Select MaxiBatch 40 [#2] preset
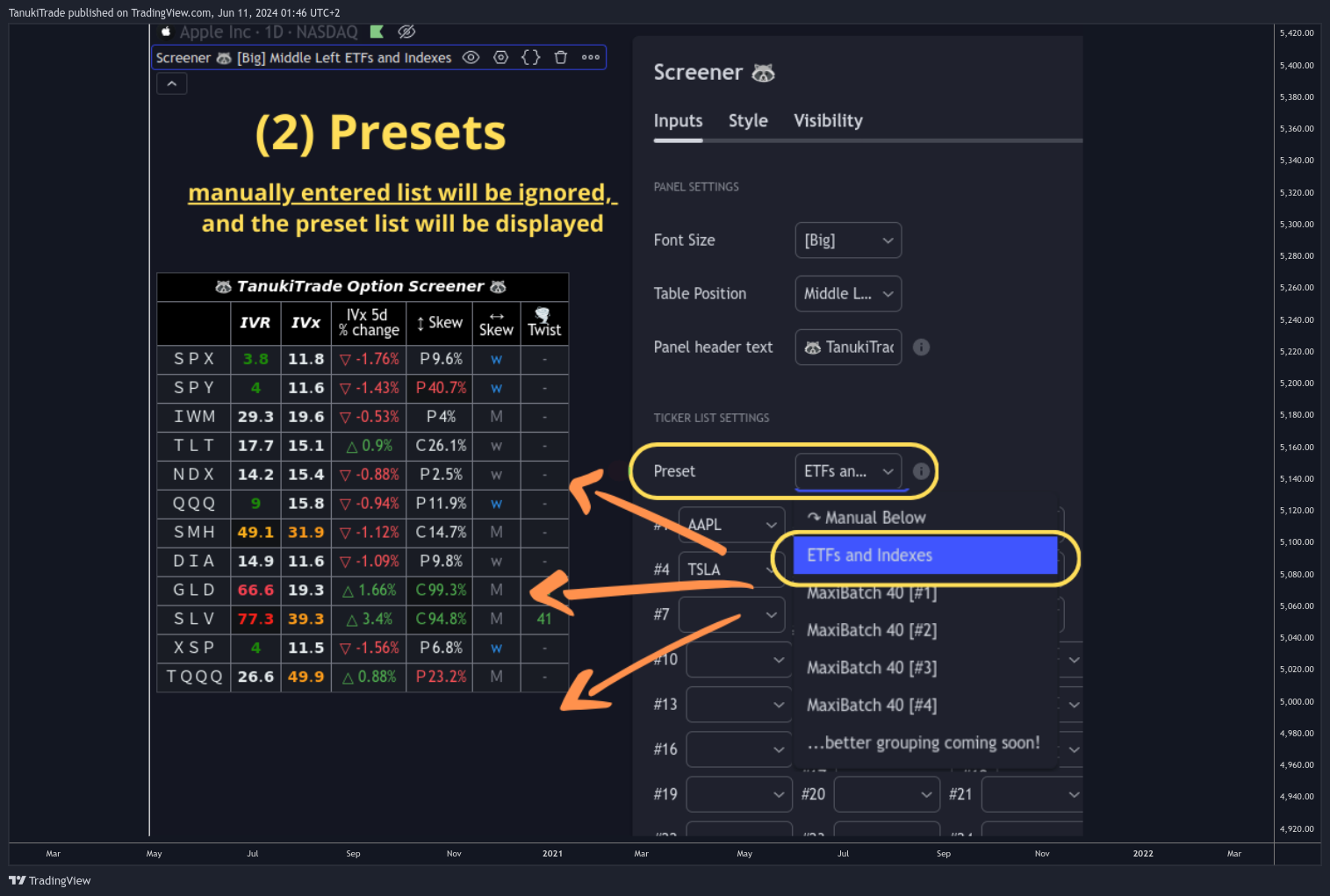The height and width of the screenshot is (896, 1330). (x=925, y=630)
